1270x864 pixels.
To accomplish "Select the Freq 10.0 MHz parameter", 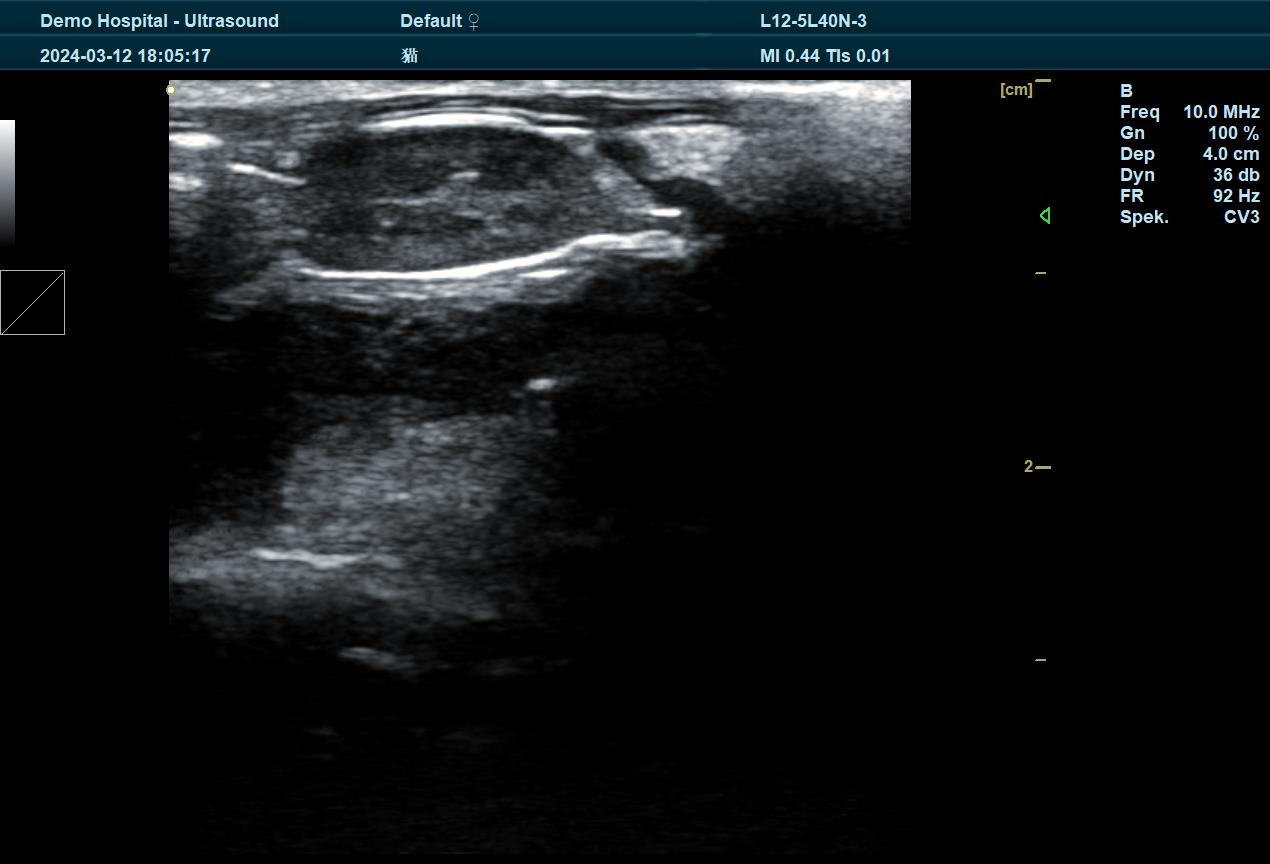I will 1189,112.
